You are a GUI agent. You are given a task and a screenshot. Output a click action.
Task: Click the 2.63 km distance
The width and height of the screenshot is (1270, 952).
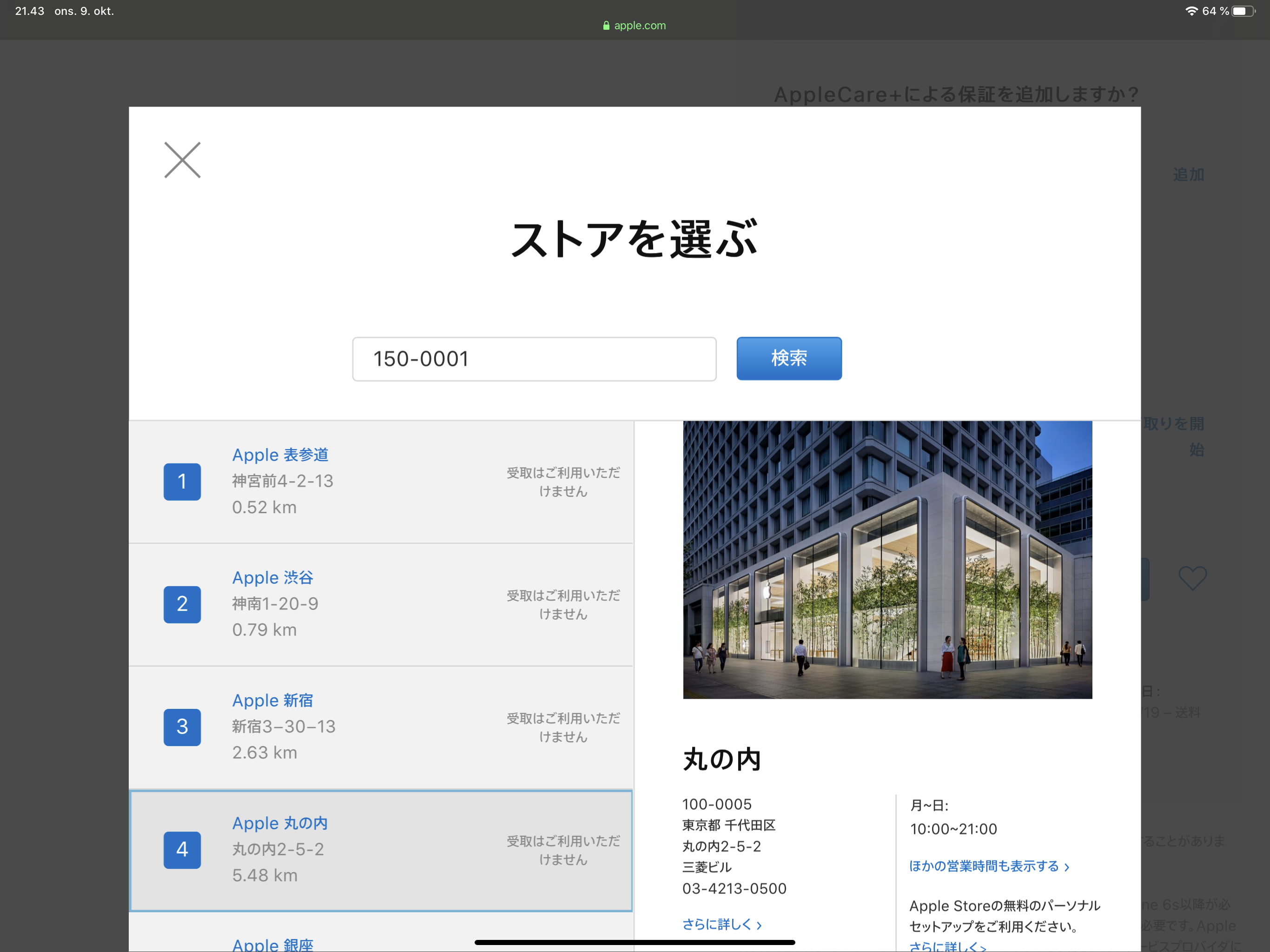click(x=265, y=753)
